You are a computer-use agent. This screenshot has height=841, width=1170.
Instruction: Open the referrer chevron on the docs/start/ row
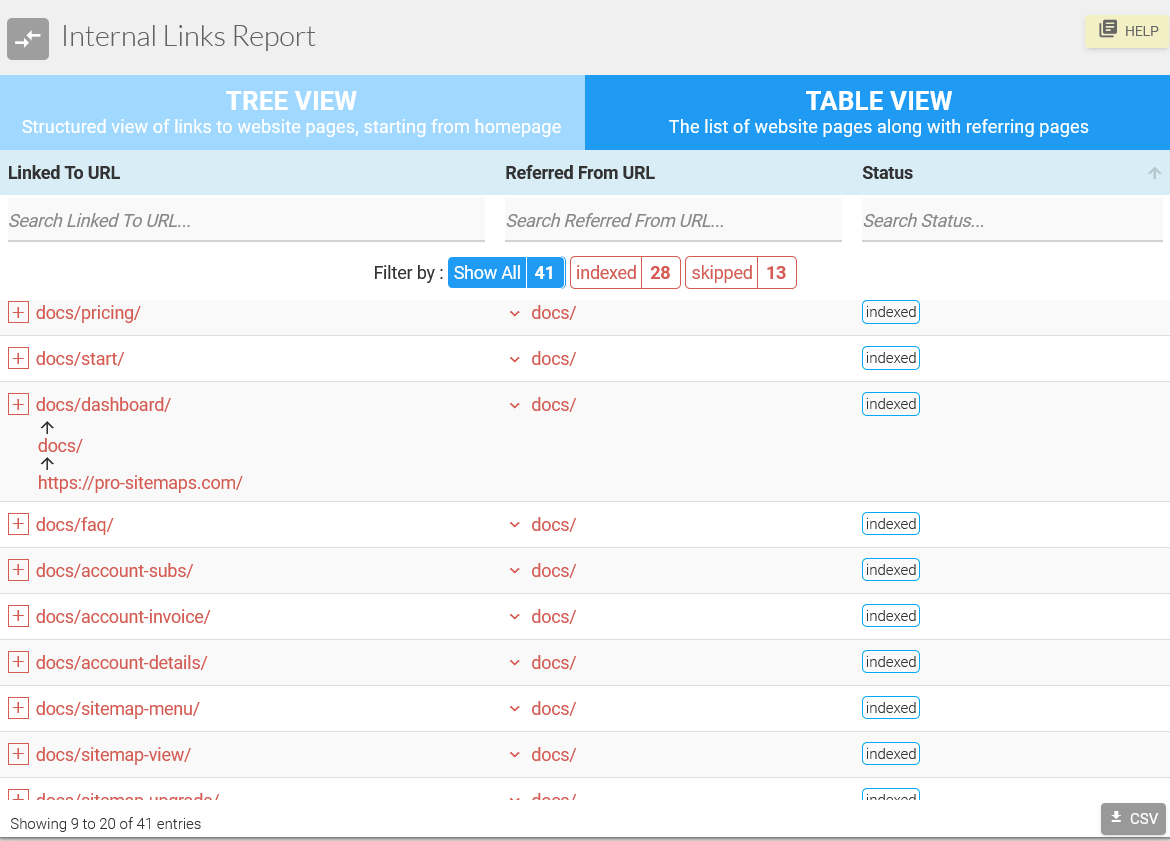click(x=514, y=358)
